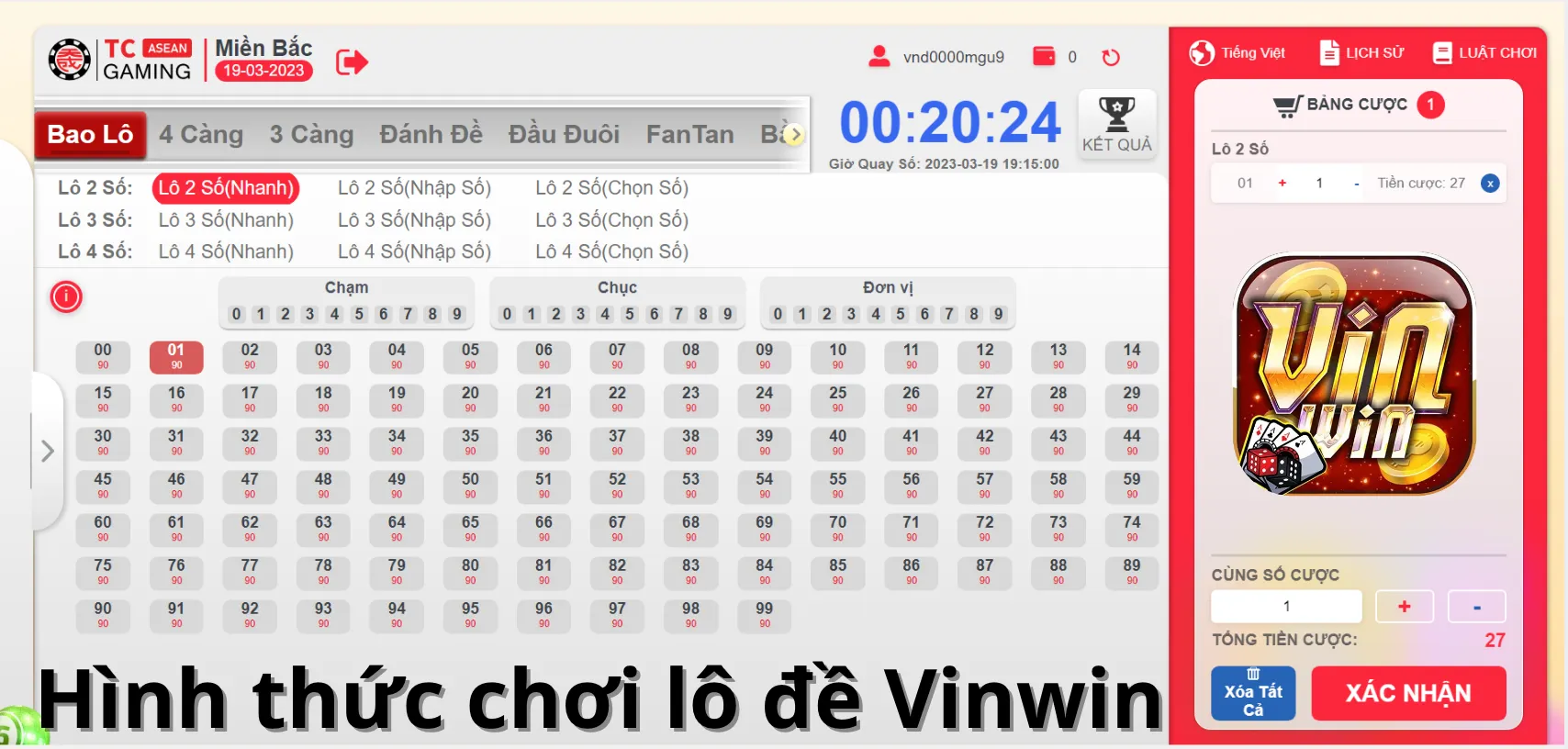Select Lô 4 Số(Nhanh) mode
This screenshot has height=749, width=1568.
[226, 252]
